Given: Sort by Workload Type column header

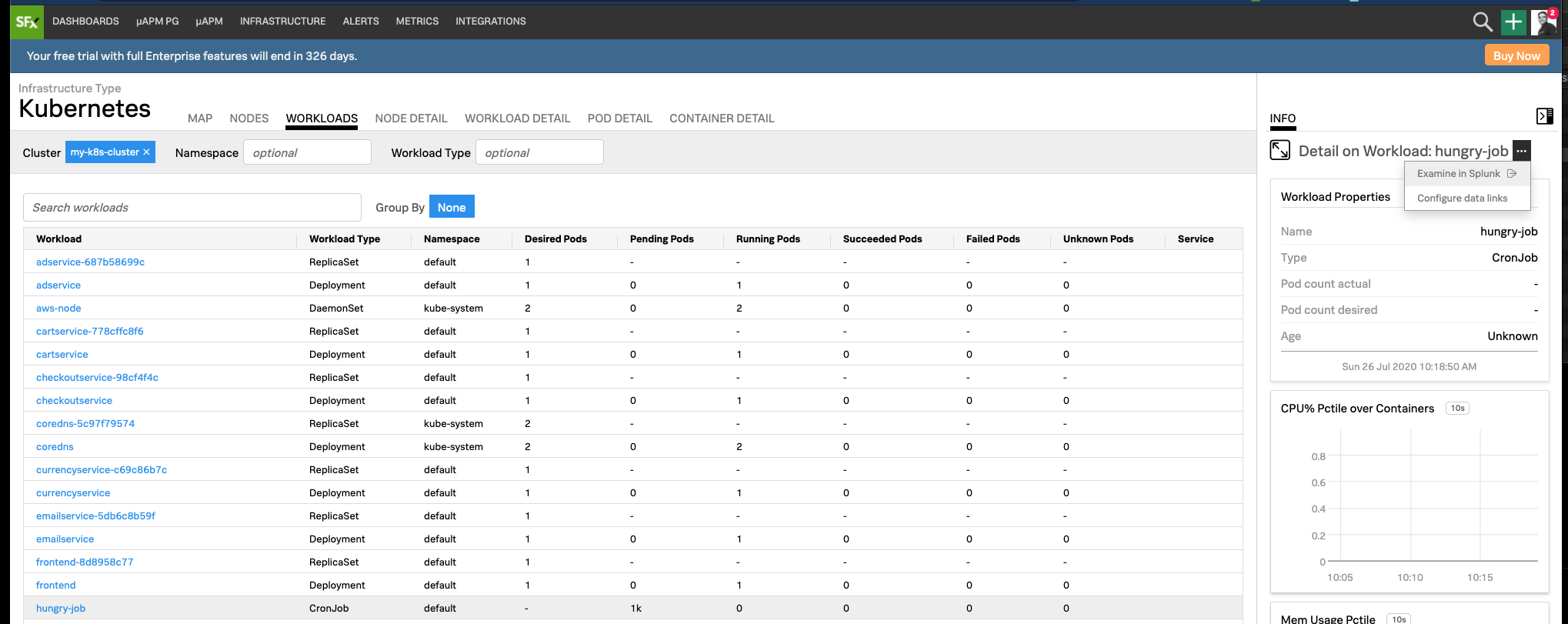Looking at the screenshot, I should (x=345, y=239).
